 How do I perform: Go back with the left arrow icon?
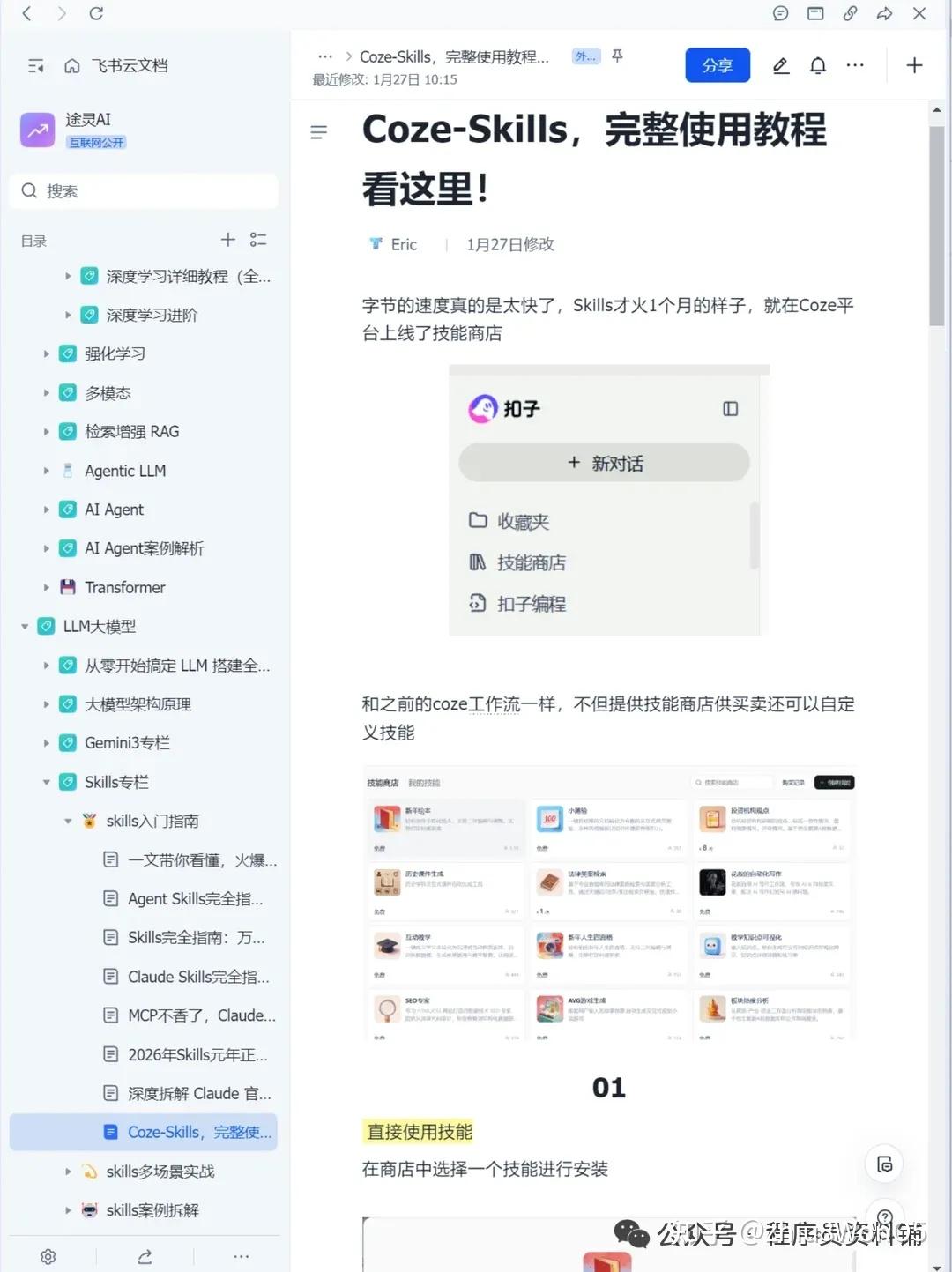click(27, 13)
